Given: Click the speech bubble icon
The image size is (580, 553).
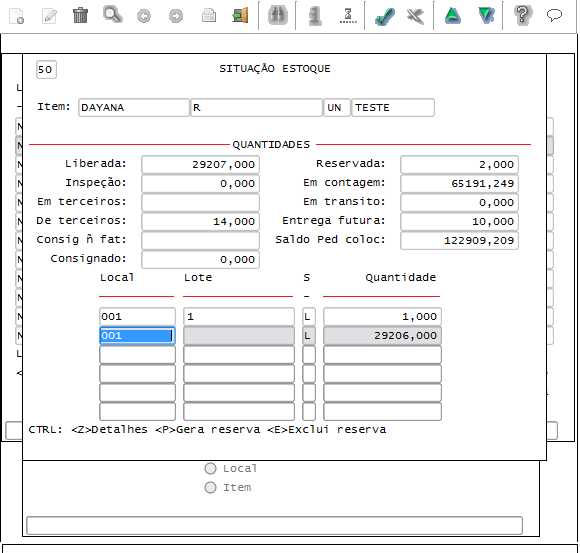Looking at the screenshot, I should (x=554, y=15).
